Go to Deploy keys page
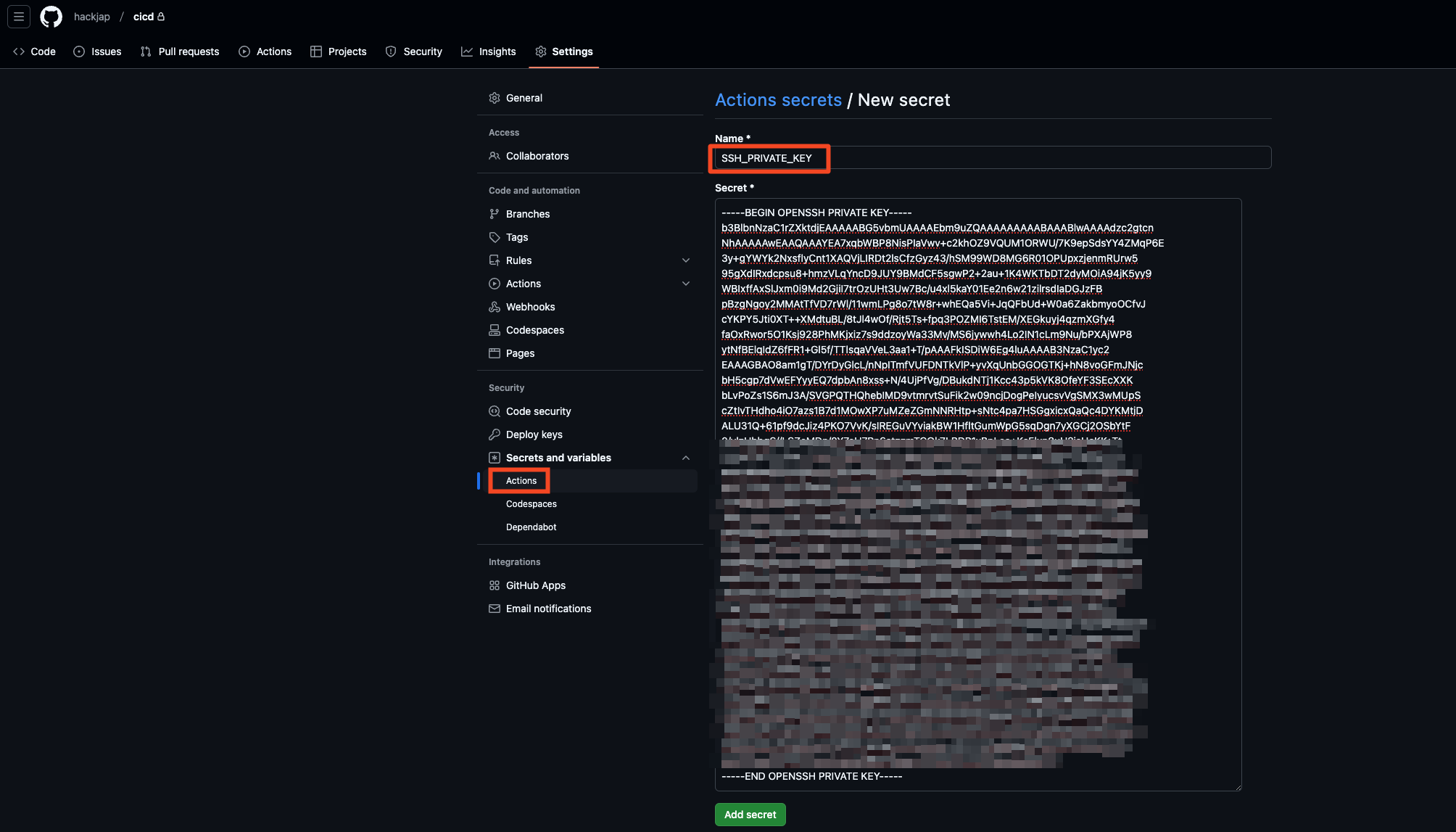 (534, 434)
